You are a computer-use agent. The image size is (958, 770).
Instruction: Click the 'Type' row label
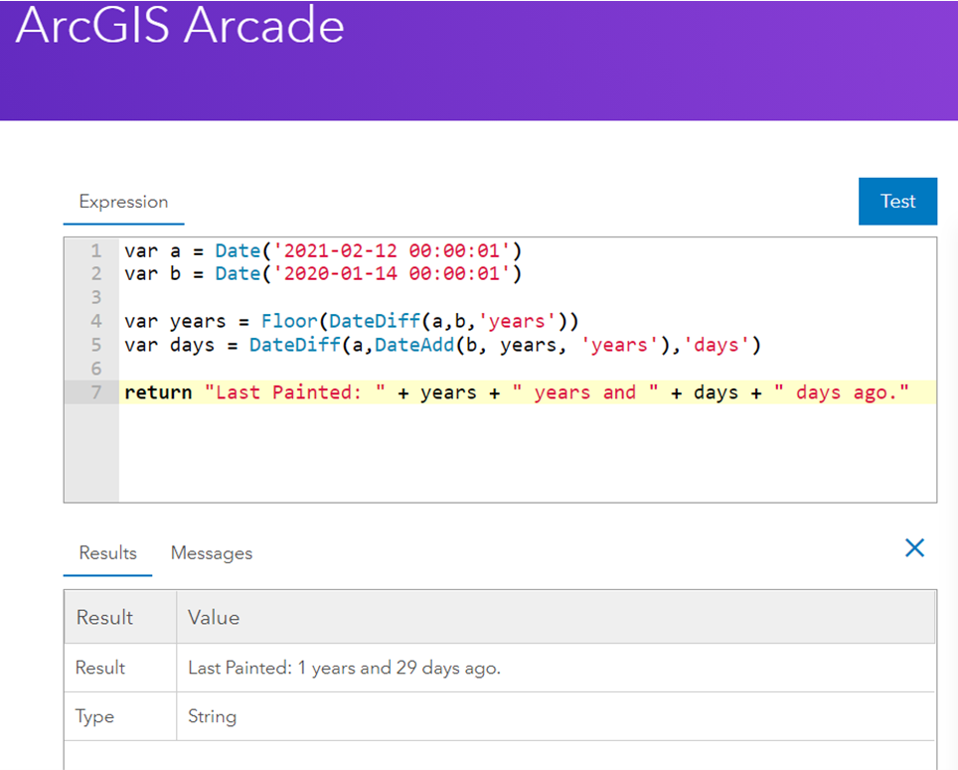click(x=95, y=716)
